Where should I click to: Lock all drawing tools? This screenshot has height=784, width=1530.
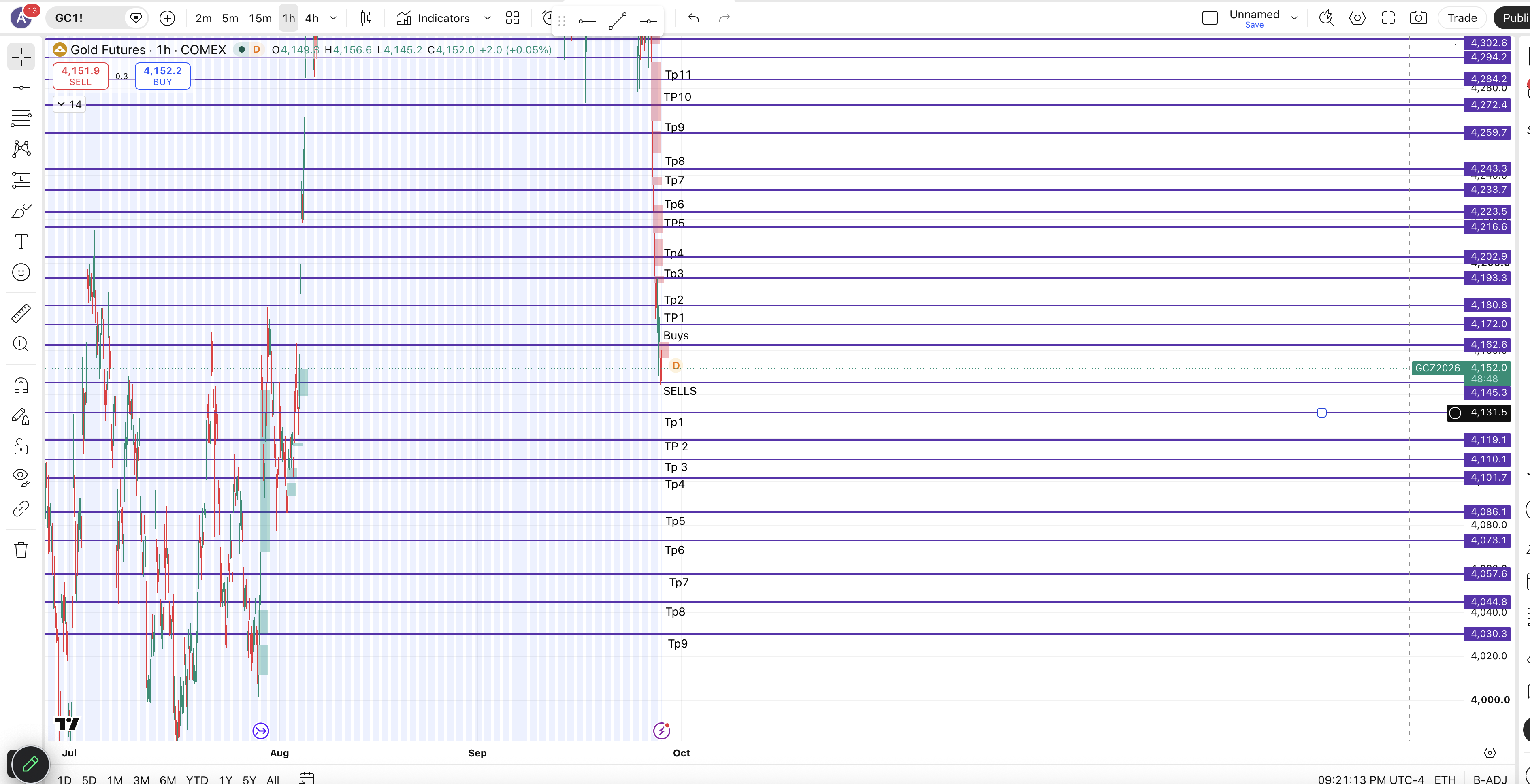point(21,447)
